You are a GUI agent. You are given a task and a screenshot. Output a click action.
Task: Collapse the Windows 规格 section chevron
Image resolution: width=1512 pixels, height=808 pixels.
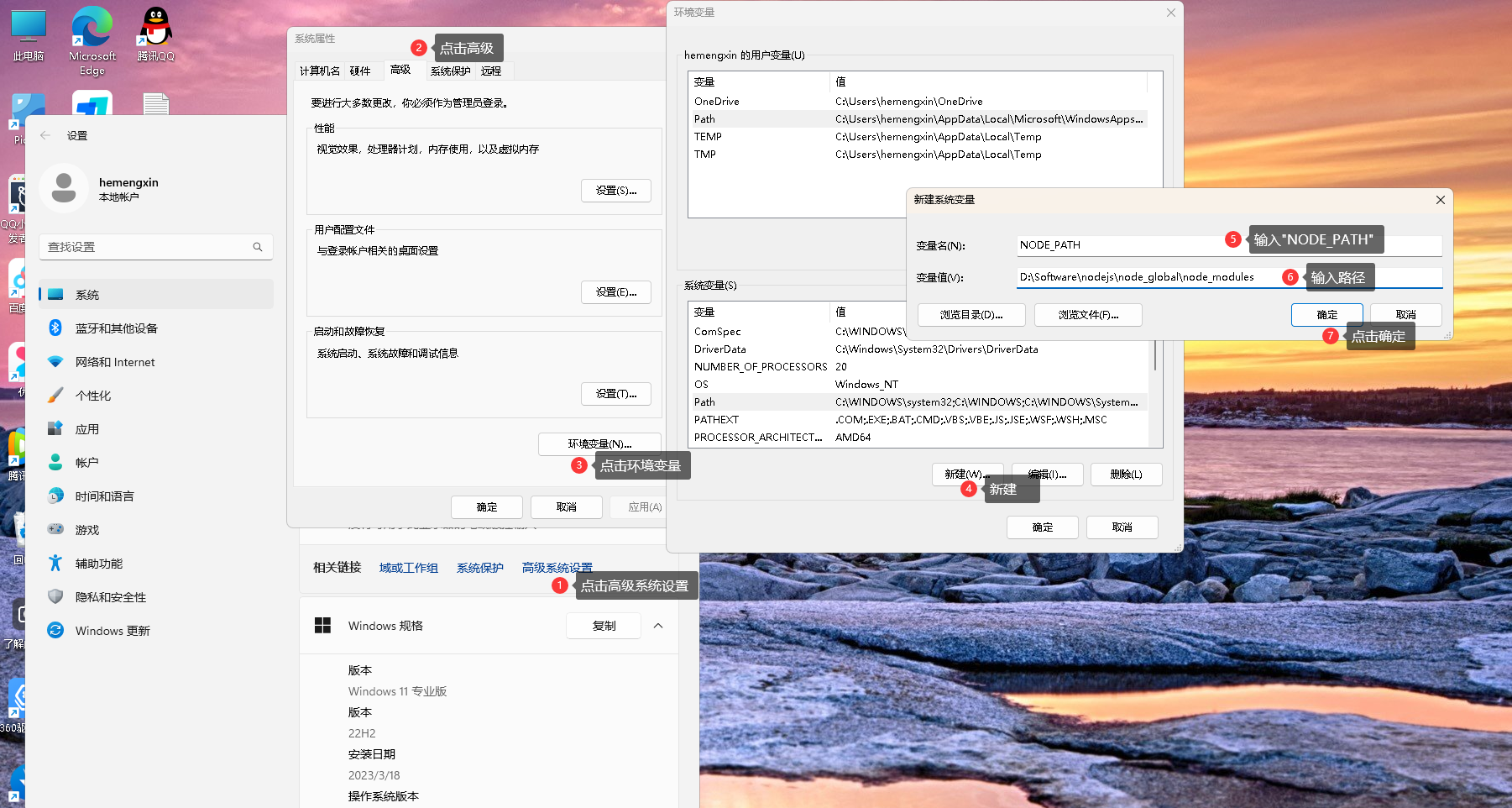coord(658,626)
